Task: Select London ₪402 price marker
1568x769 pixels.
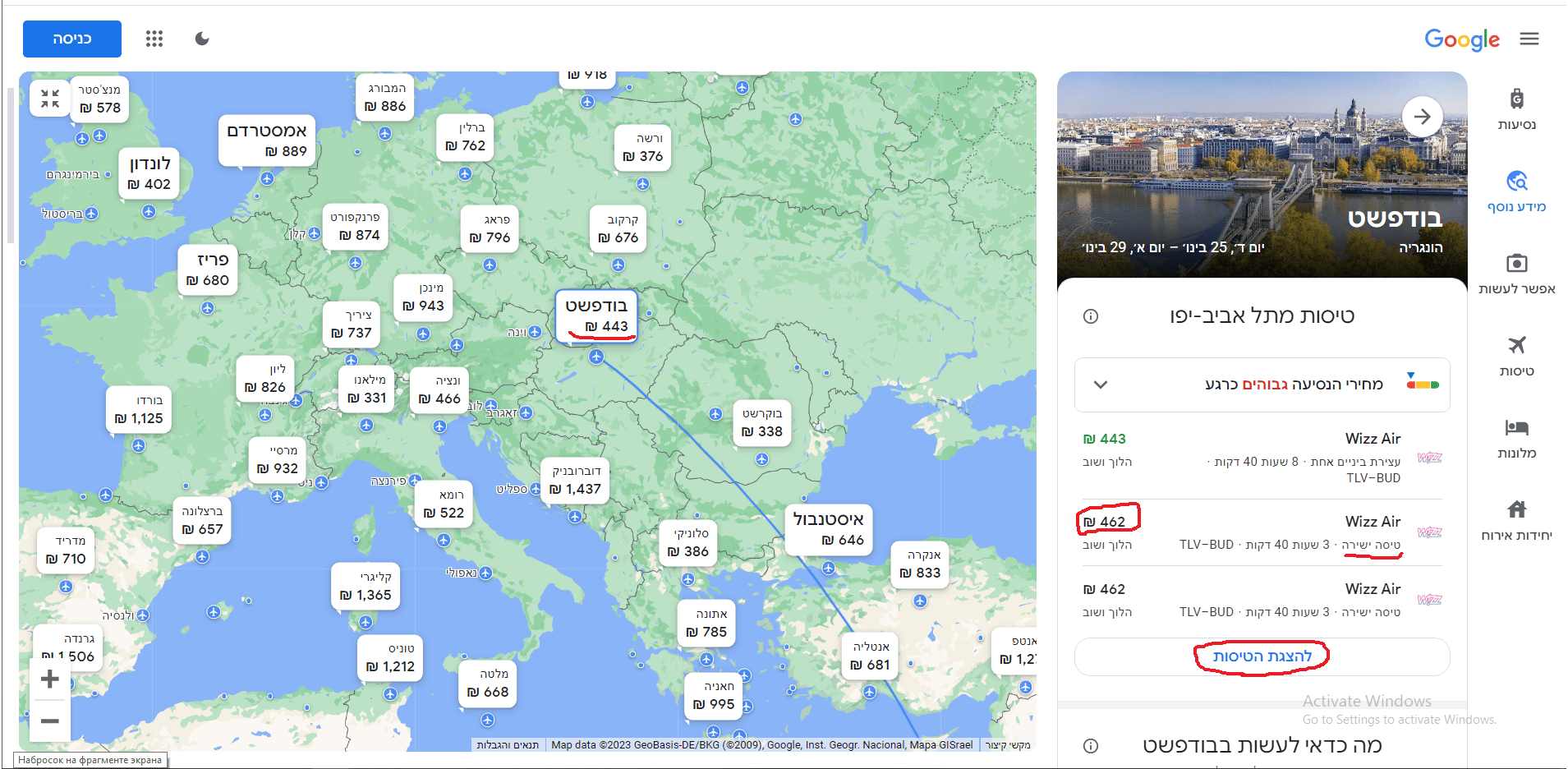Action: 149,173
